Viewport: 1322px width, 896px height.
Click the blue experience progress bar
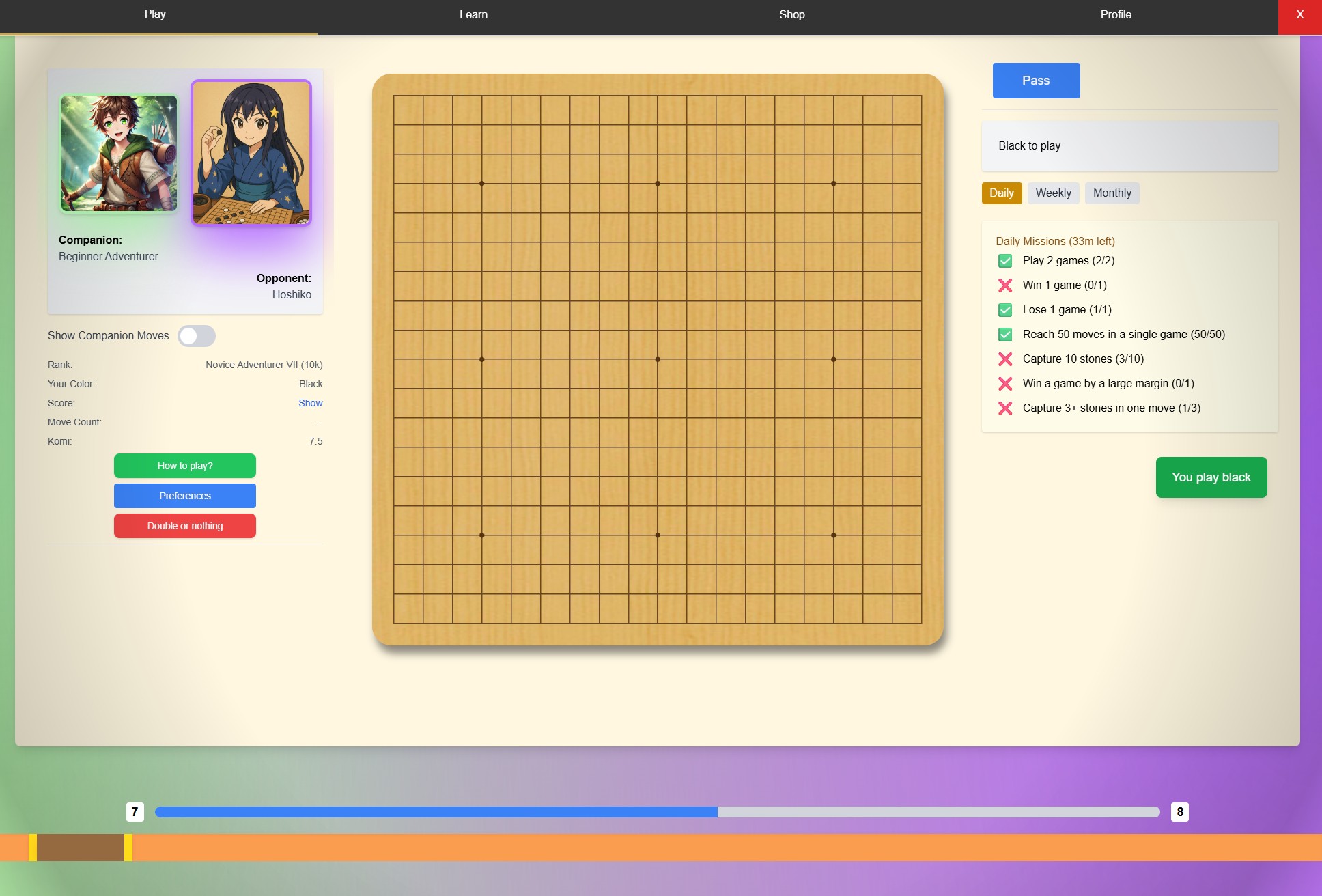point(436,812)
